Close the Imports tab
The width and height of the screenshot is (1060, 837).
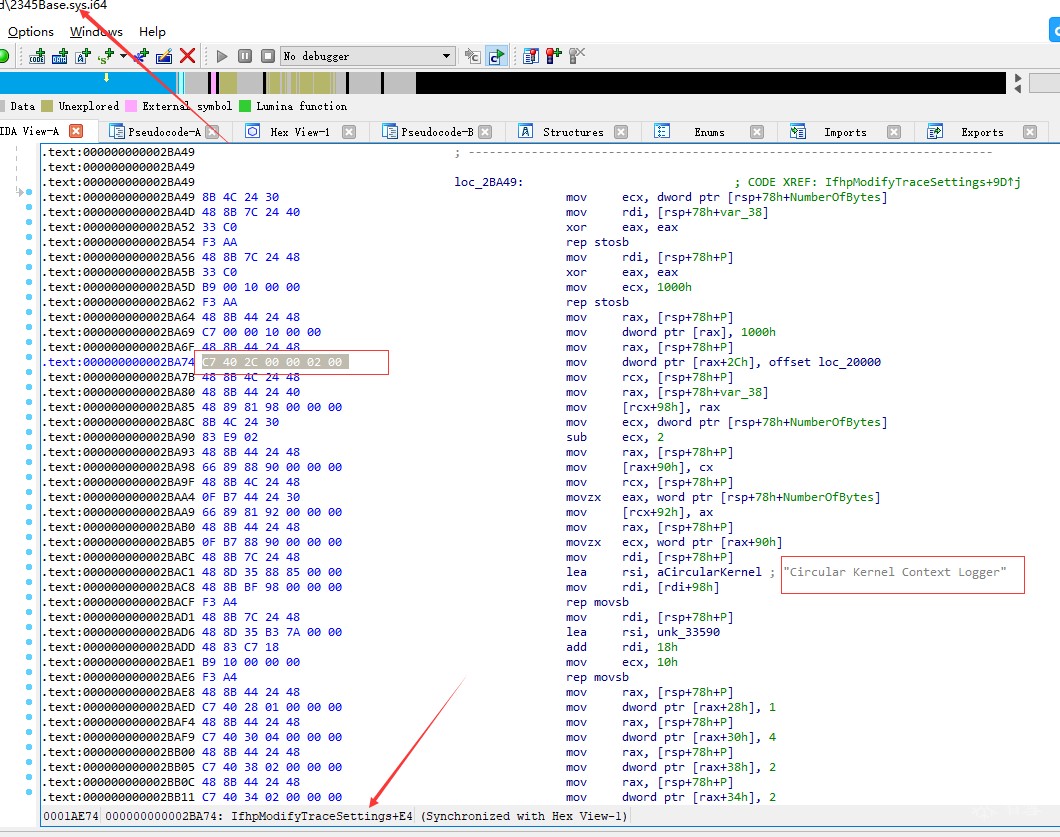(894, 132)
